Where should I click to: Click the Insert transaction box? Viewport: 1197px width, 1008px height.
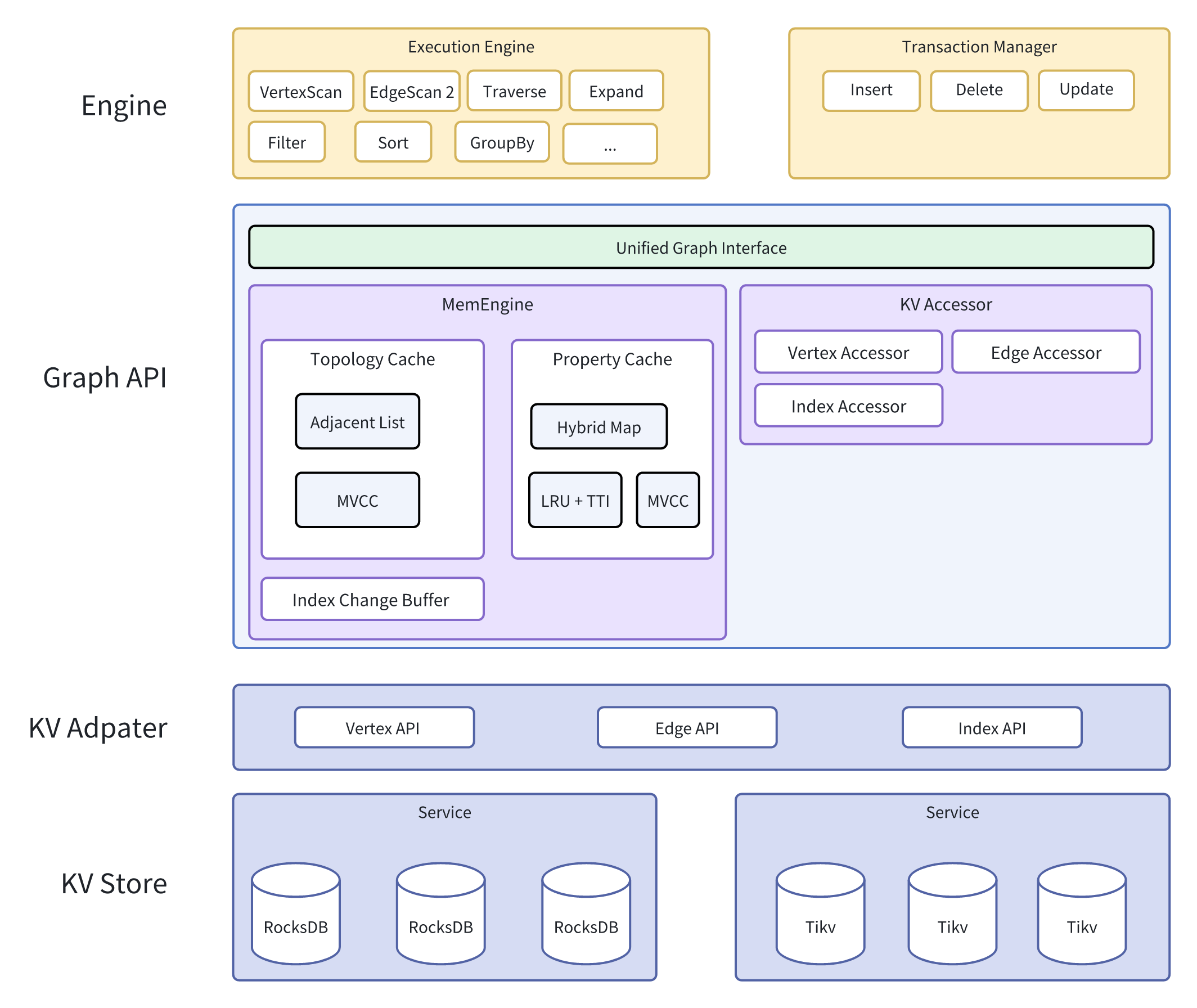[871, 91]
